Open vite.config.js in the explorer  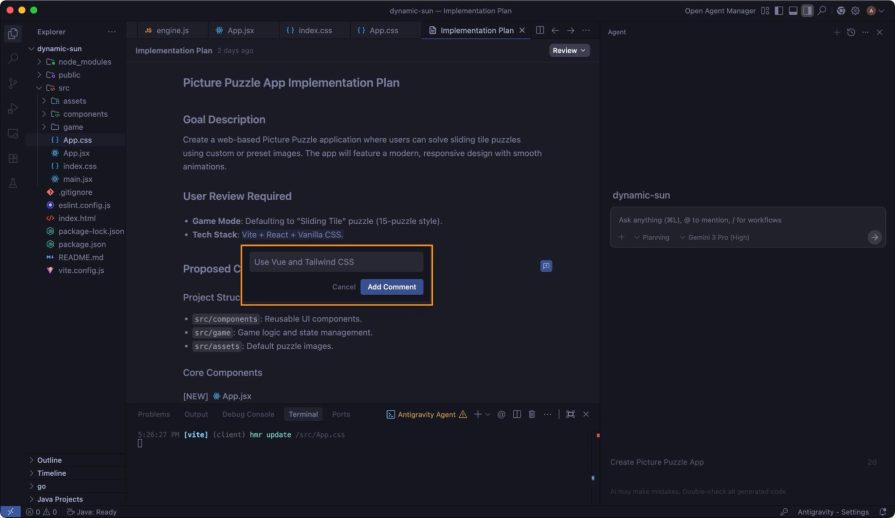click(x=81, y=270)
